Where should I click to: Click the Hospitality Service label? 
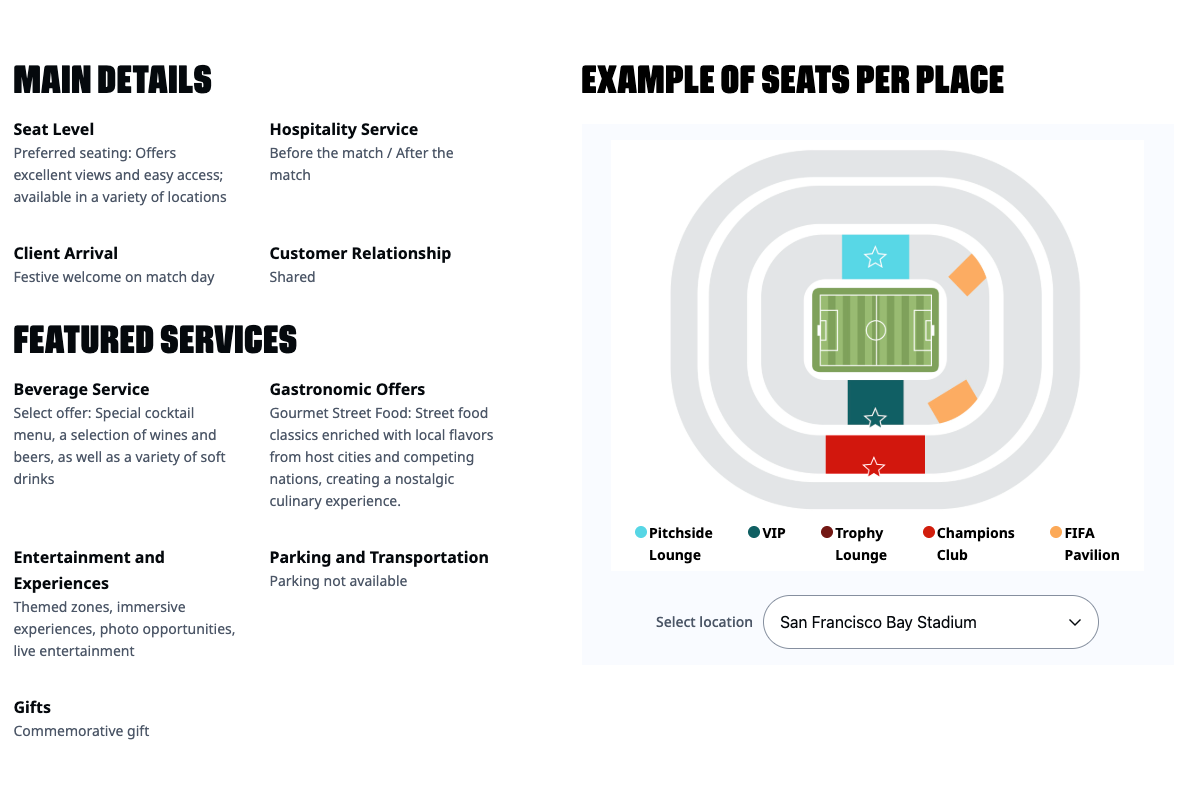[343, 129]
